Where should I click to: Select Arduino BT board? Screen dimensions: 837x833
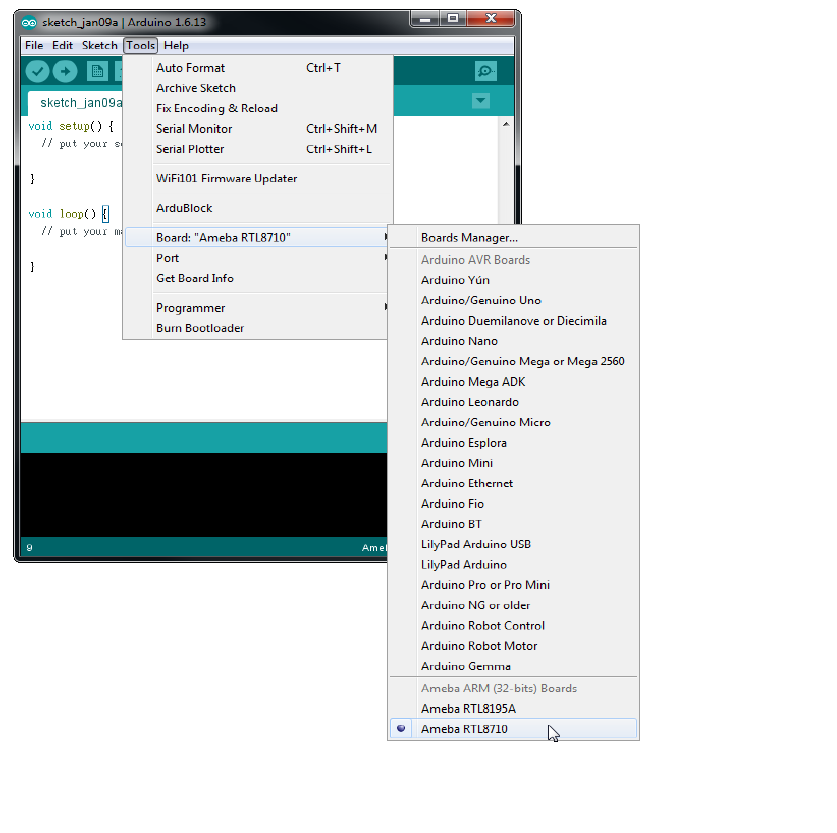(514, 524)
